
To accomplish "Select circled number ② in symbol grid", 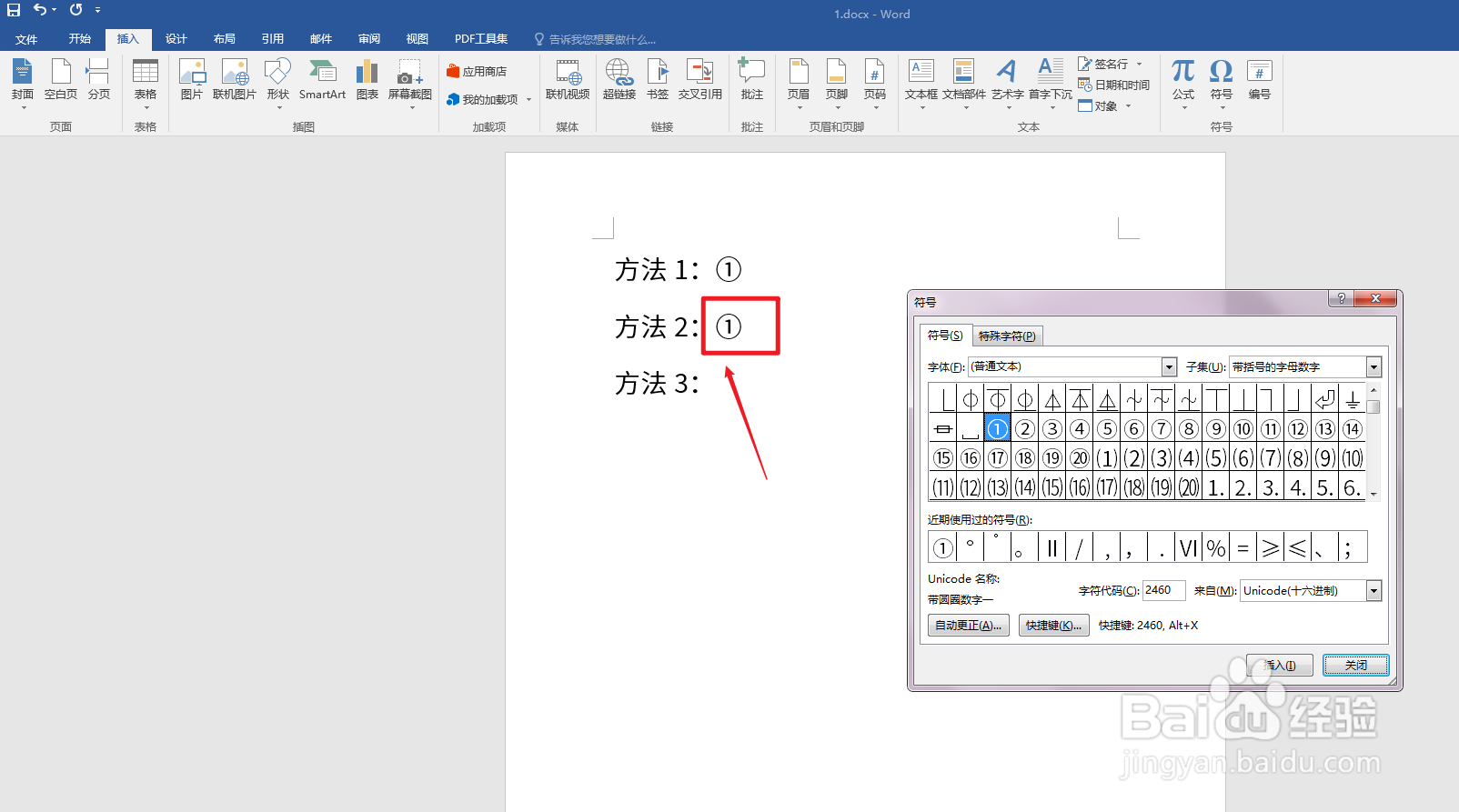I will 1025,428.
